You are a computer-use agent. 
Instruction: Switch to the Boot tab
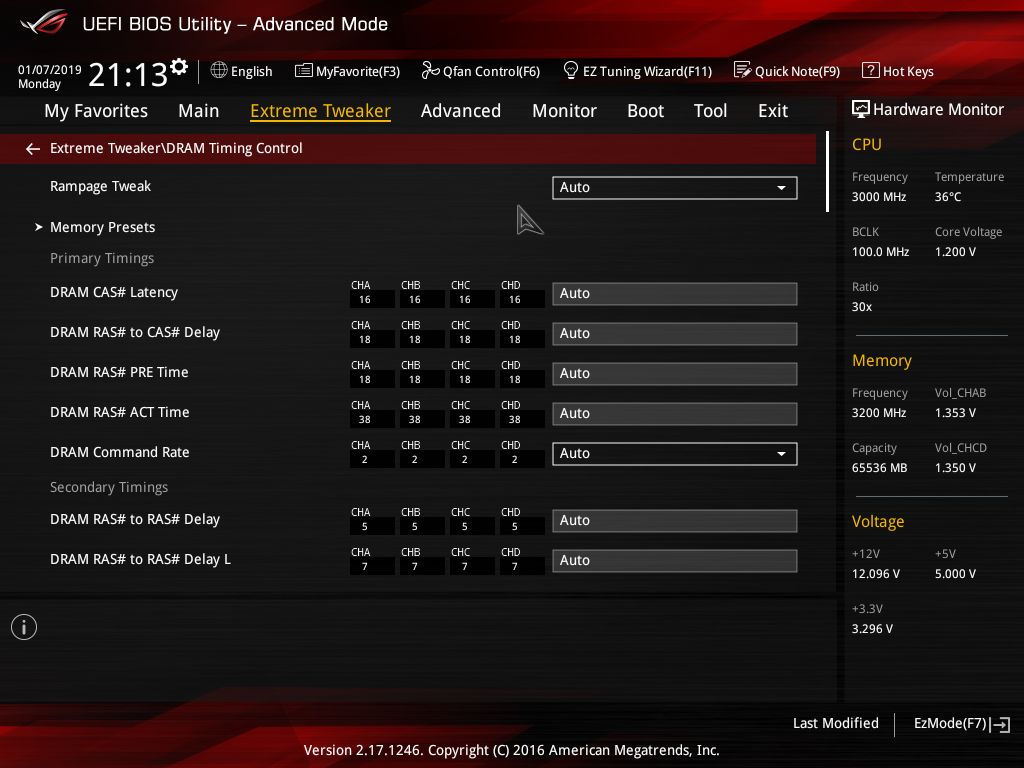(x=645, y=111)
